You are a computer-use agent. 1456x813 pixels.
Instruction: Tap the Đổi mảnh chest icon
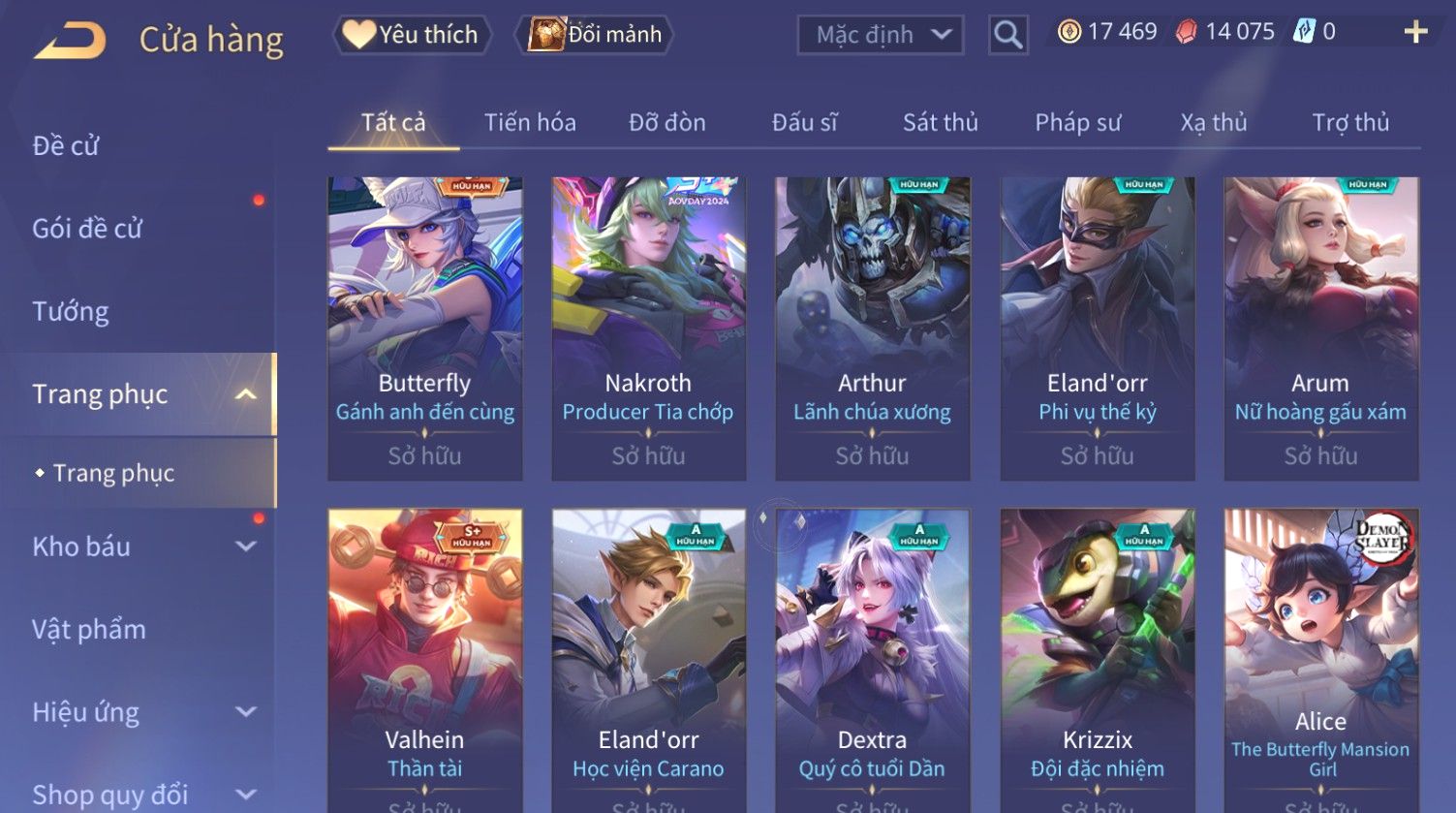tap(546, 35)
